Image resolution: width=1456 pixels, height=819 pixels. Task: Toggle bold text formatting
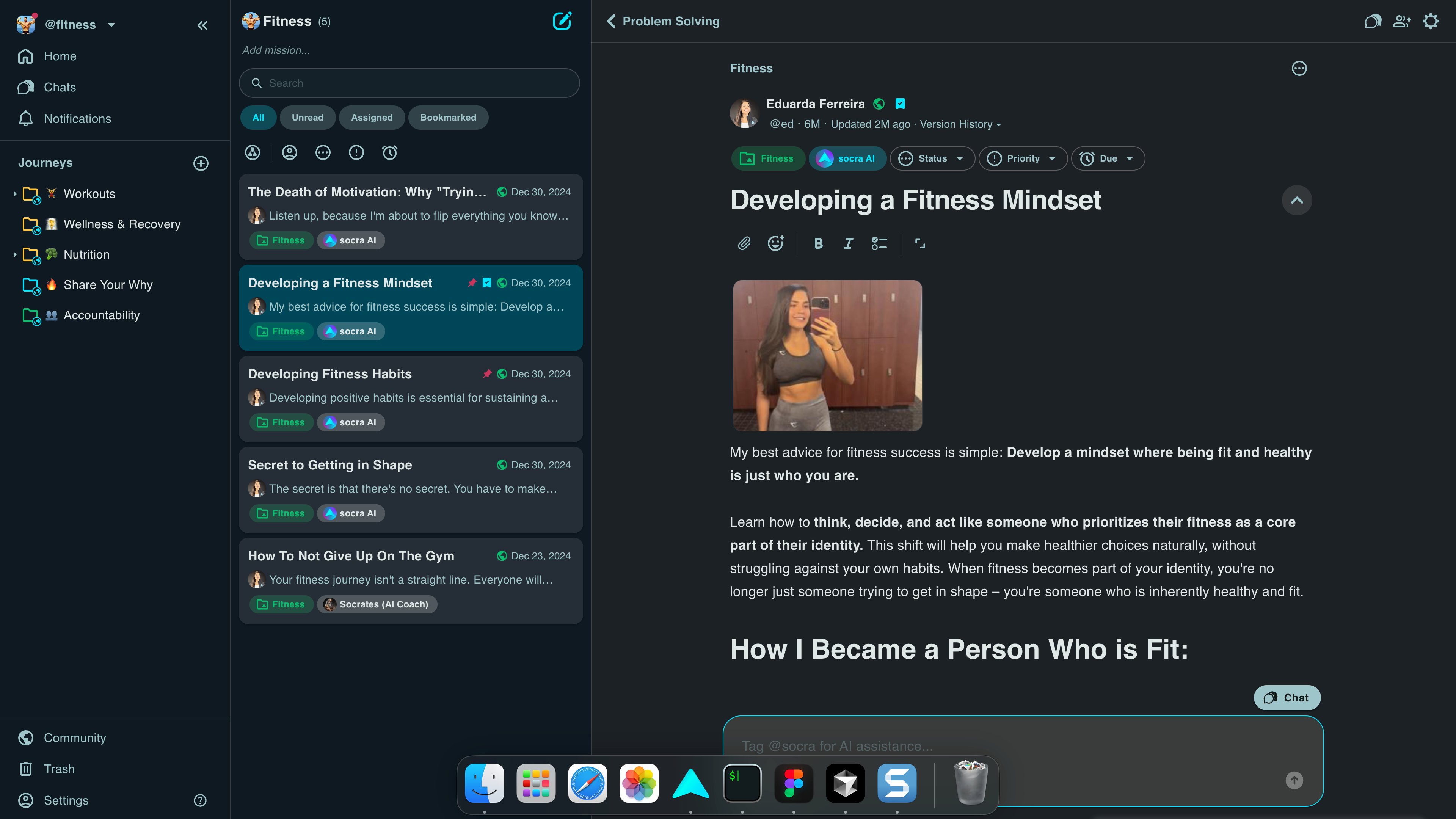point(818,243)
